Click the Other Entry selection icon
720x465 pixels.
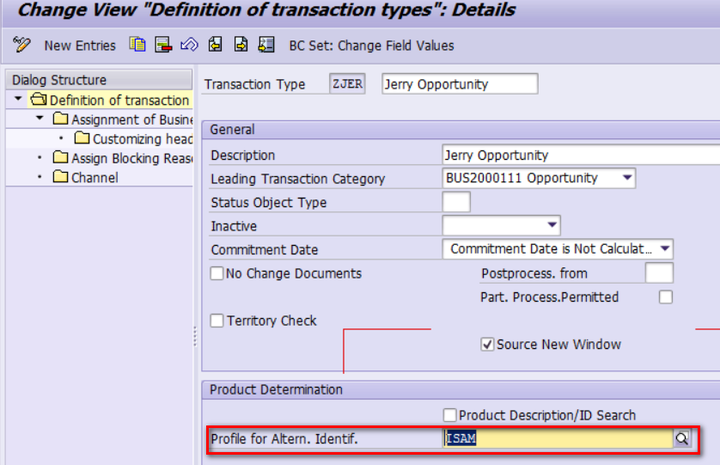coord(266,45)
